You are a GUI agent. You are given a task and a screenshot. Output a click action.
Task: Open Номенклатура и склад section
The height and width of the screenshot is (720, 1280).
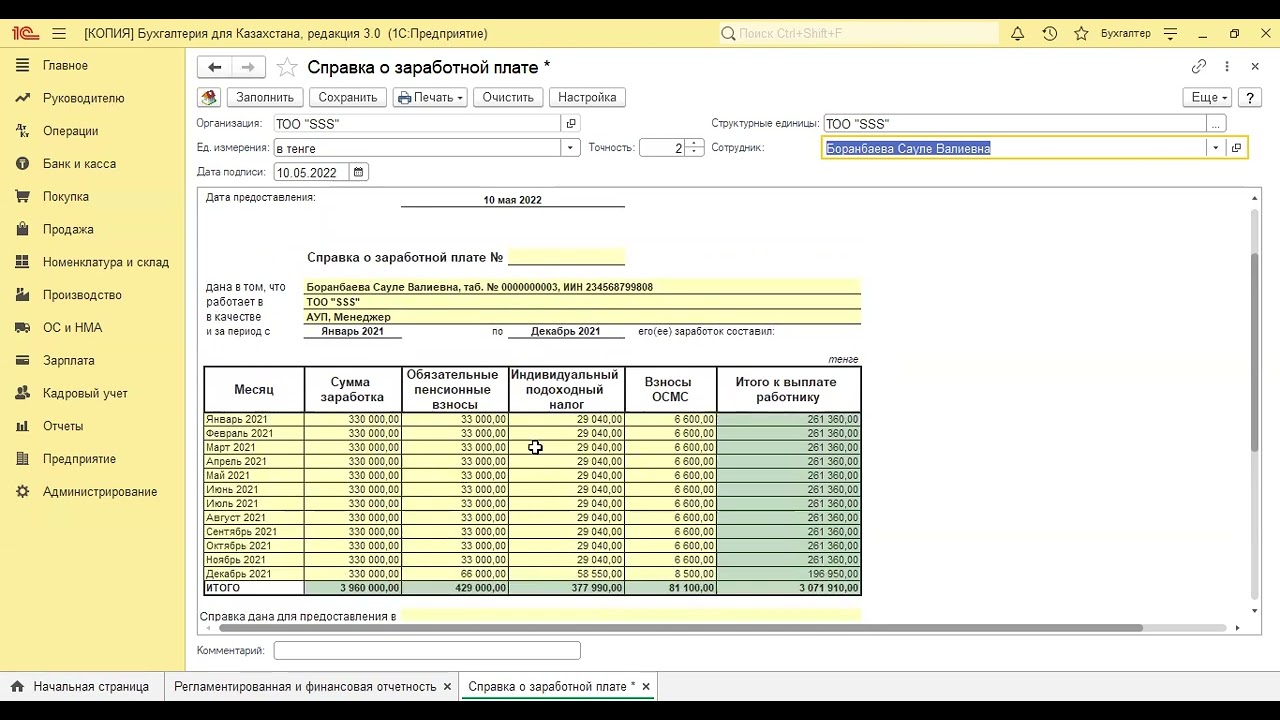coord(105,262)
